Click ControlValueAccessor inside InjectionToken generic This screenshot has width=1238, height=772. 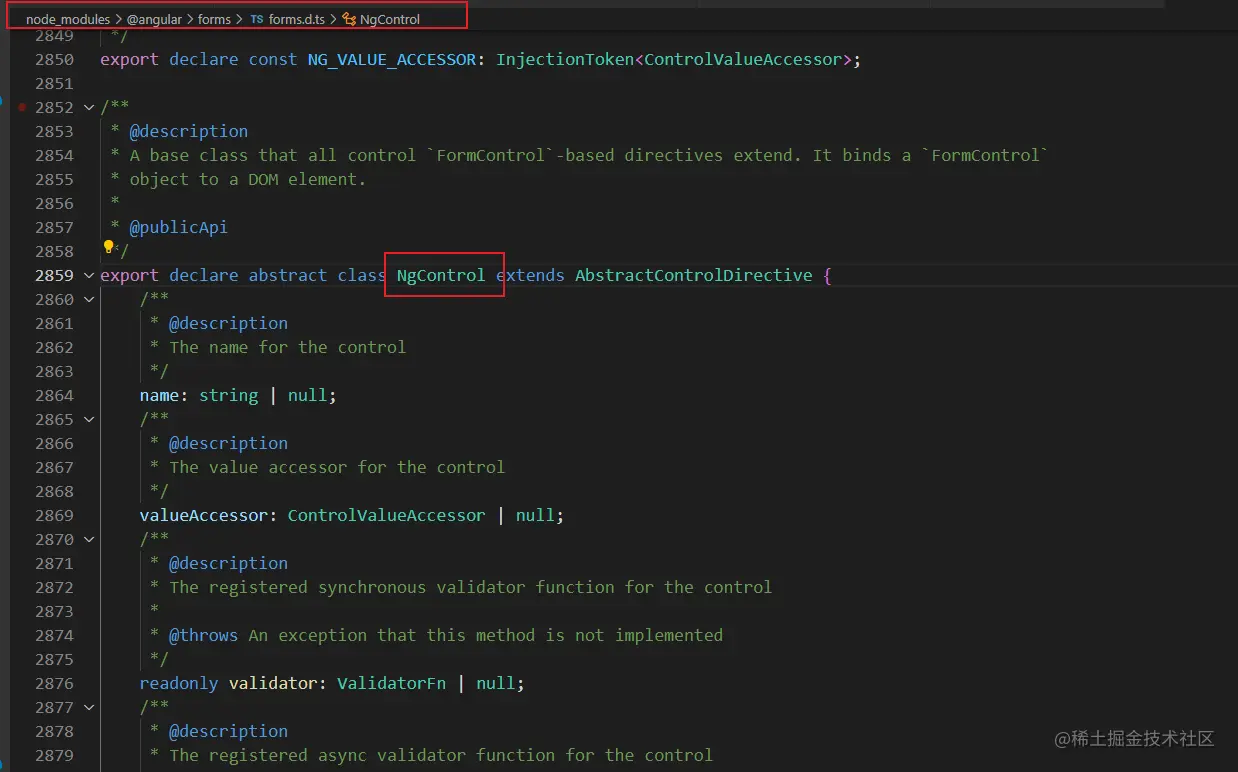pos(743,59)
